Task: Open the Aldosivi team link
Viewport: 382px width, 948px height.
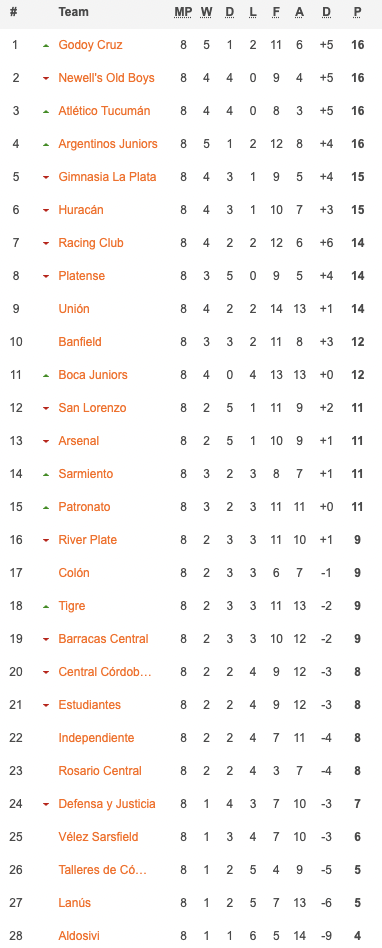Action: (79, 936)
